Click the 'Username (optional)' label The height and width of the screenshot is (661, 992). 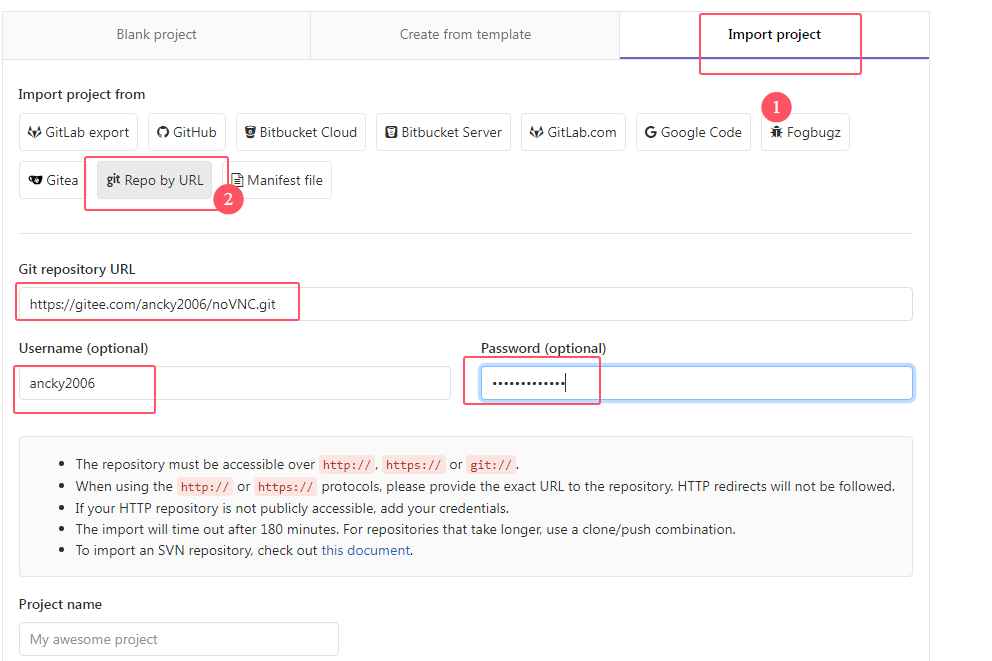(x=84, y=349)
